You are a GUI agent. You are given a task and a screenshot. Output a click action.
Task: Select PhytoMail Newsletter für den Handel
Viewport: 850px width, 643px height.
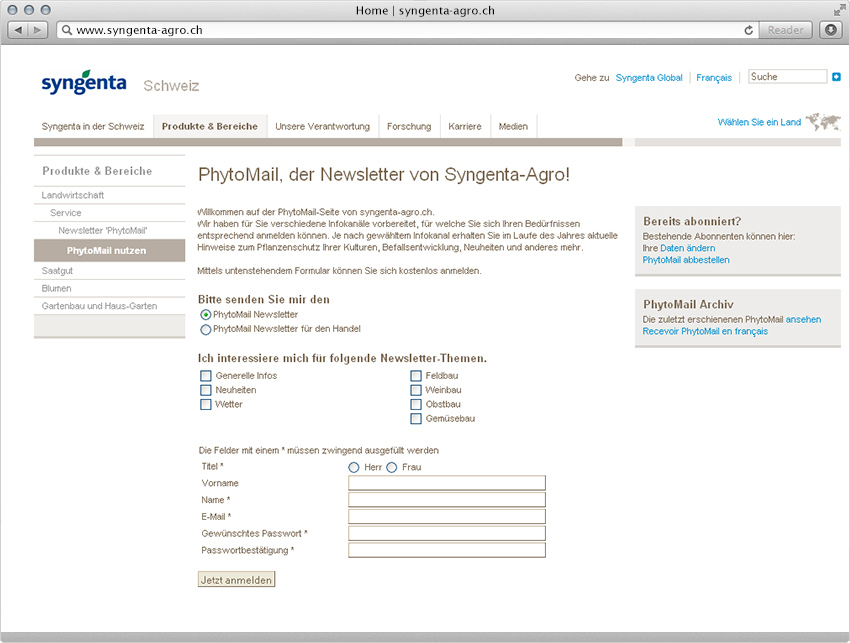click(205, 330)
